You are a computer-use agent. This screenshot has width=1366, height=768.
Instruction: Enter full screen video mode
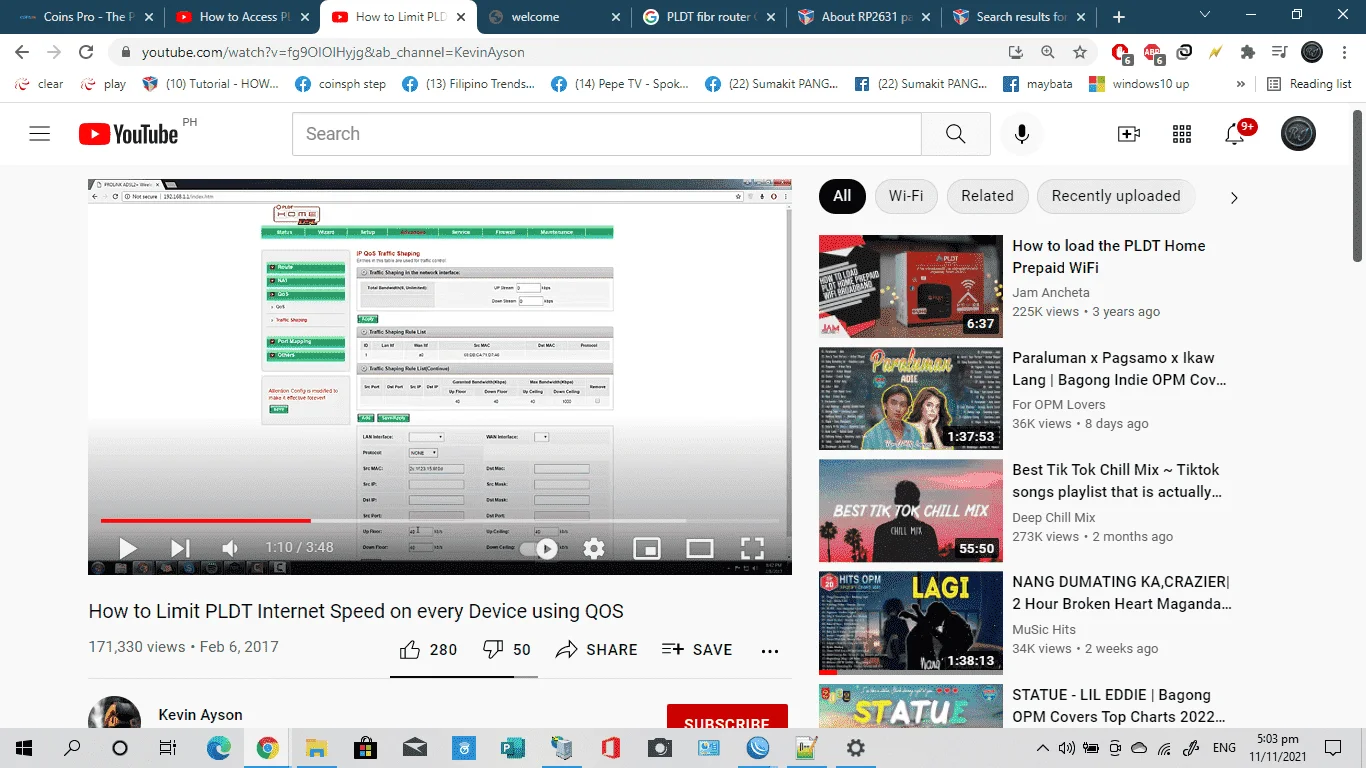pyautogui.click(x=752, y=548)
